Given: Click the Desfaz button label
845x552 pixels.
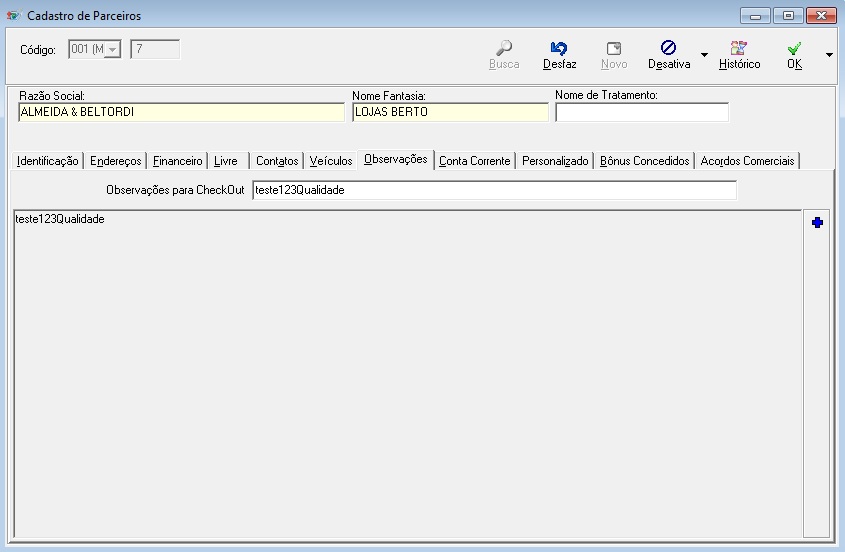Looking at the screenshot, I should pos(559,64).
